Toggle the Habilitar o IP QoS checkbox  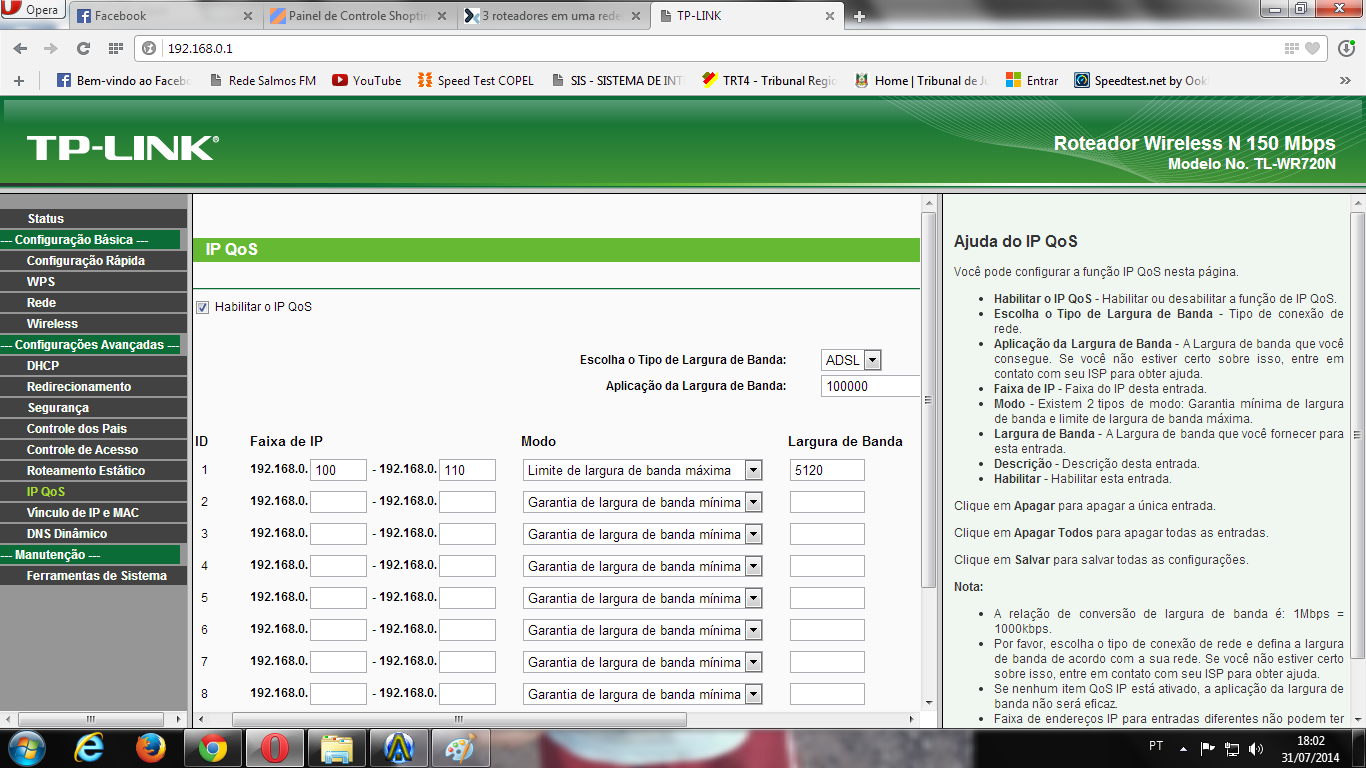(203, 307)
